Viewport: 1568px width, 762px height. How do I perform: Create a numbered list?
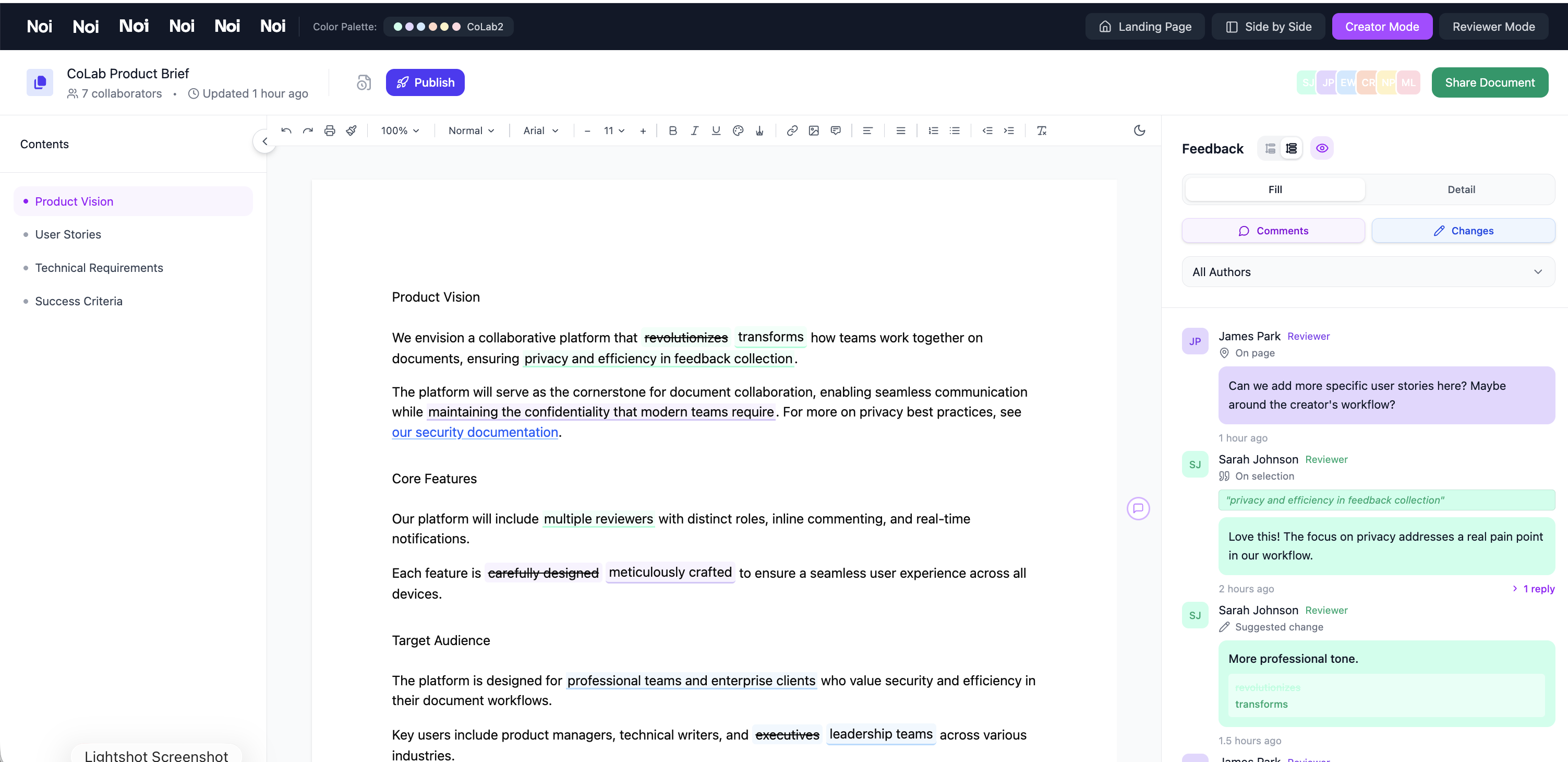pos(933,130)
